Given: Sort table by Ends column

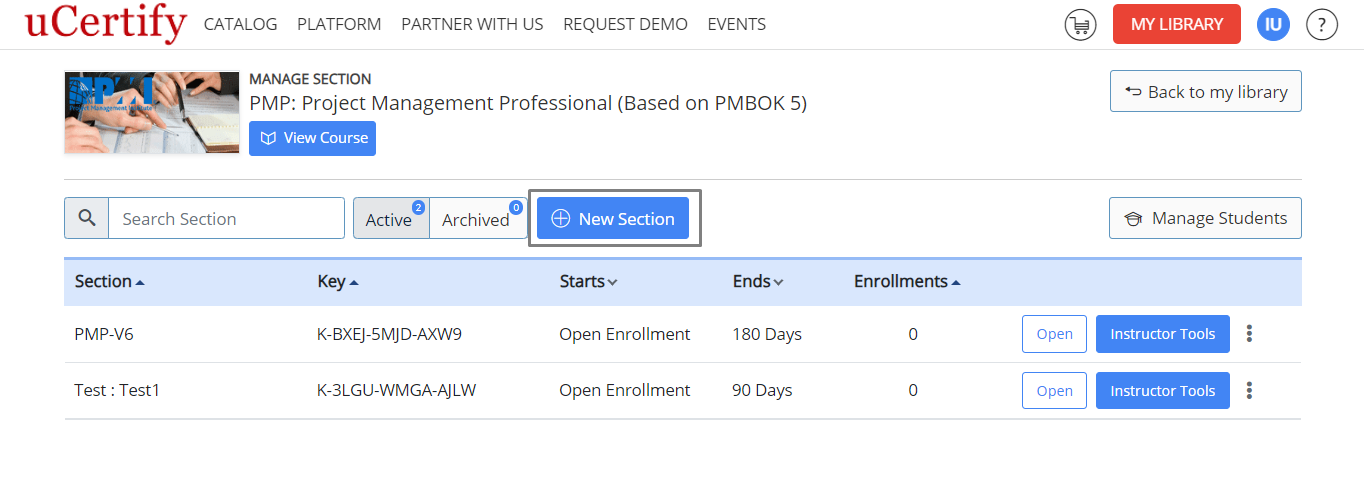Looking at the screenshot, I should 758,282.
